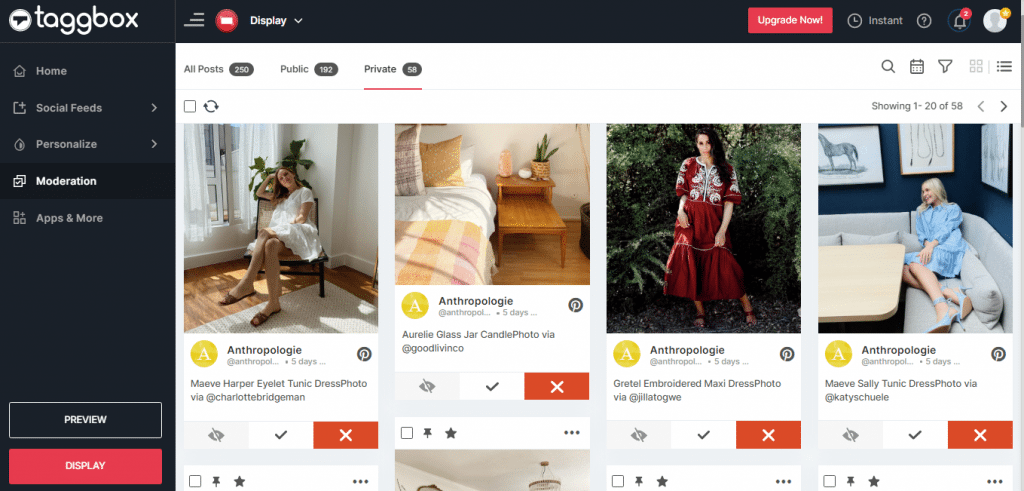The width and height of the screenshot is (1024, 491).
Task: Expand the Personalize submenu
Action: 87,144
